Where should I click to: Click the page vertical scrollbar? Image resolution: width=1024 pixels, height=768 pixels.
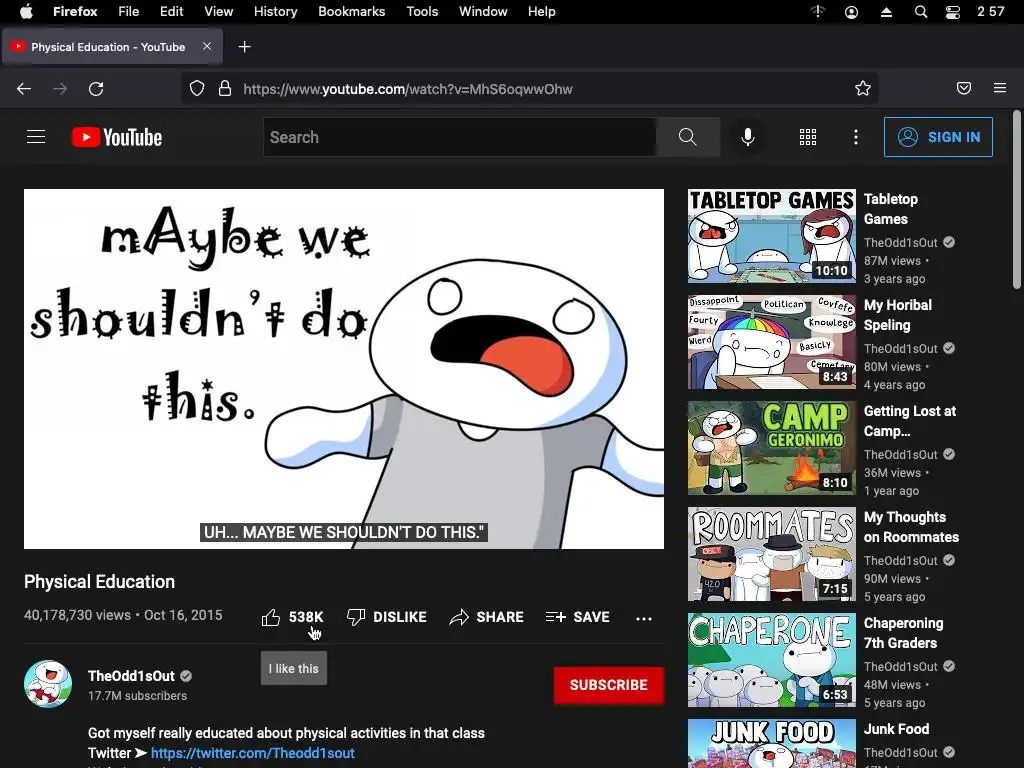1017,200
